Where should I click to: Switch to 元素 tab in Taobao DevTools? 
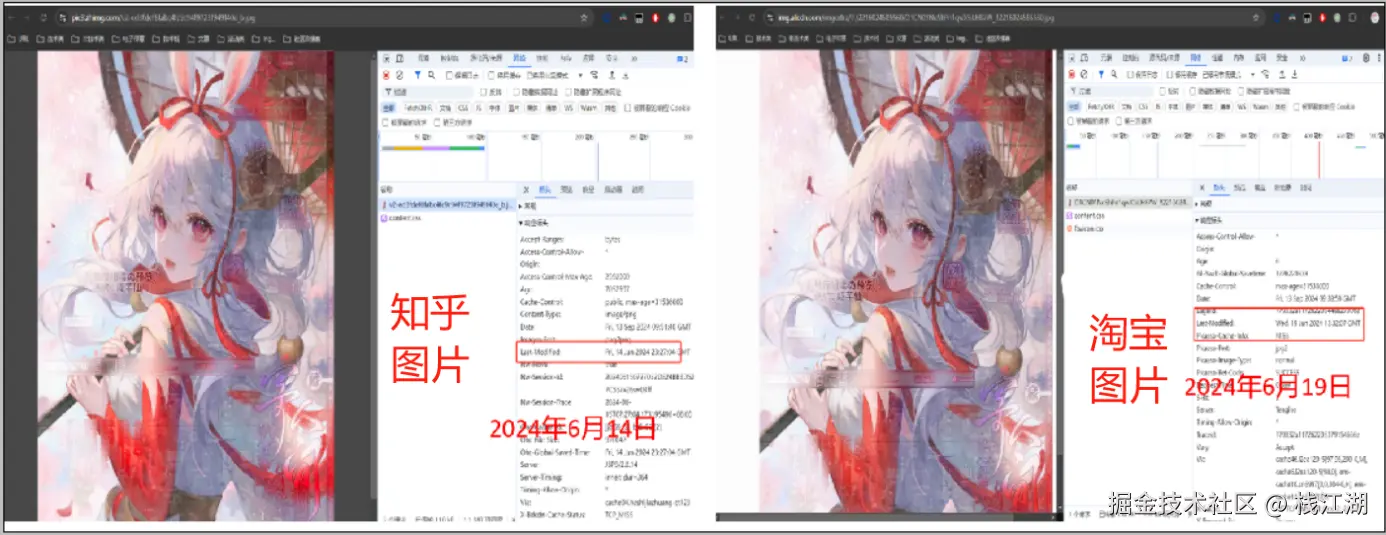[1106, 58]
